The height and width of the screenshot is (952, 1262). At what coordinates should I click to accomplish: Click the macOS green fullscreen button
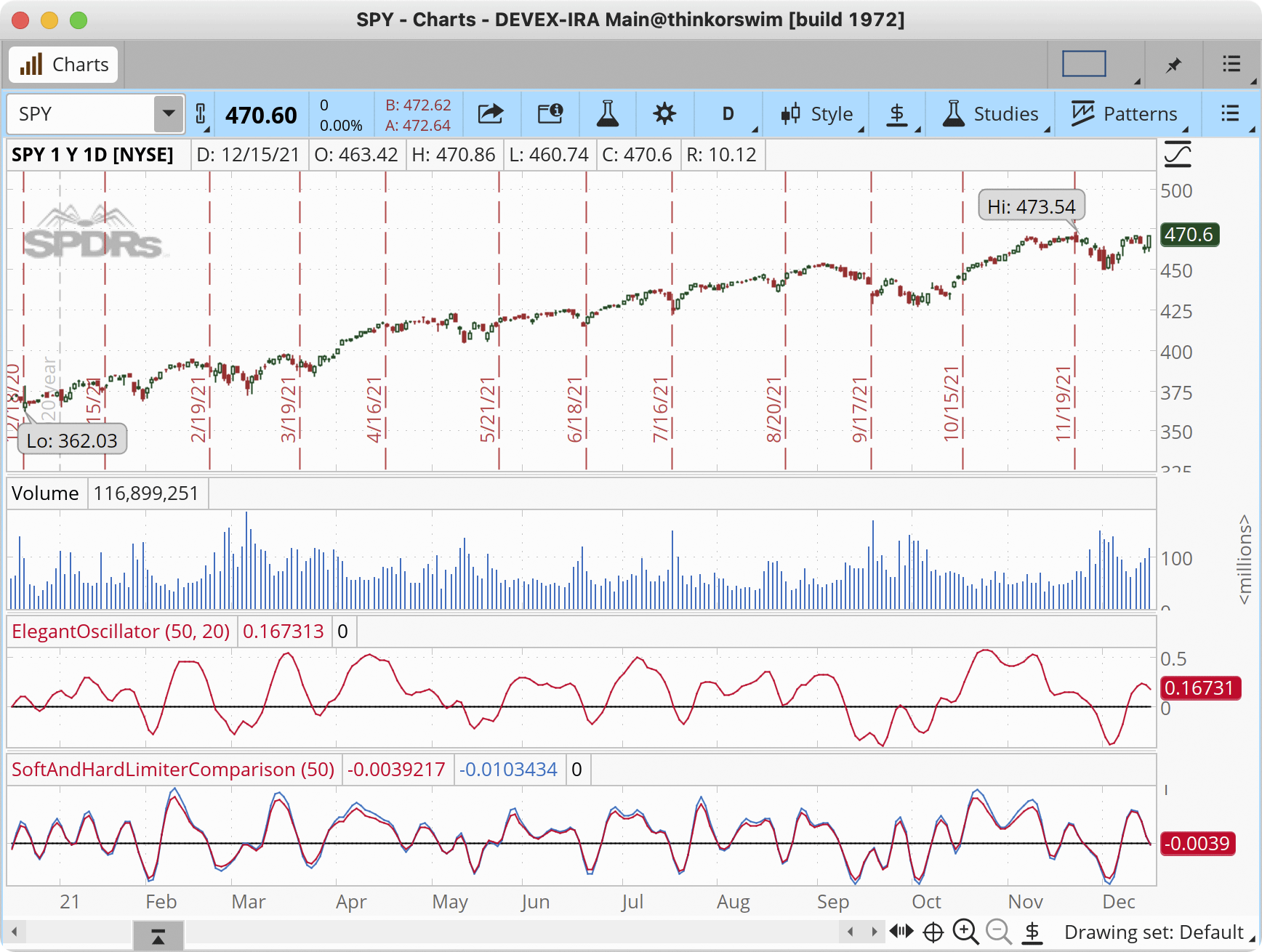click(x=78, y=20)
